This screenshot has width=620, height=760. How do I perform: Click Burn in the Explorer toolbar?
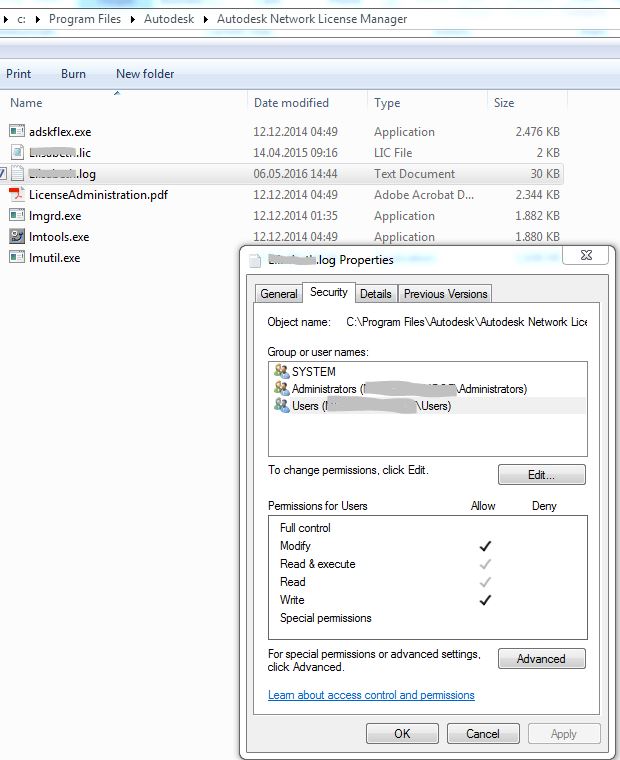coord(73,74)
